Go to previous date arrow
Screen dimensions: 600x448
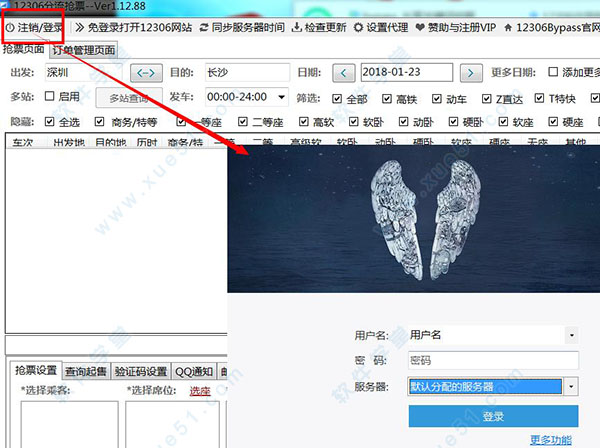point(344,73)
